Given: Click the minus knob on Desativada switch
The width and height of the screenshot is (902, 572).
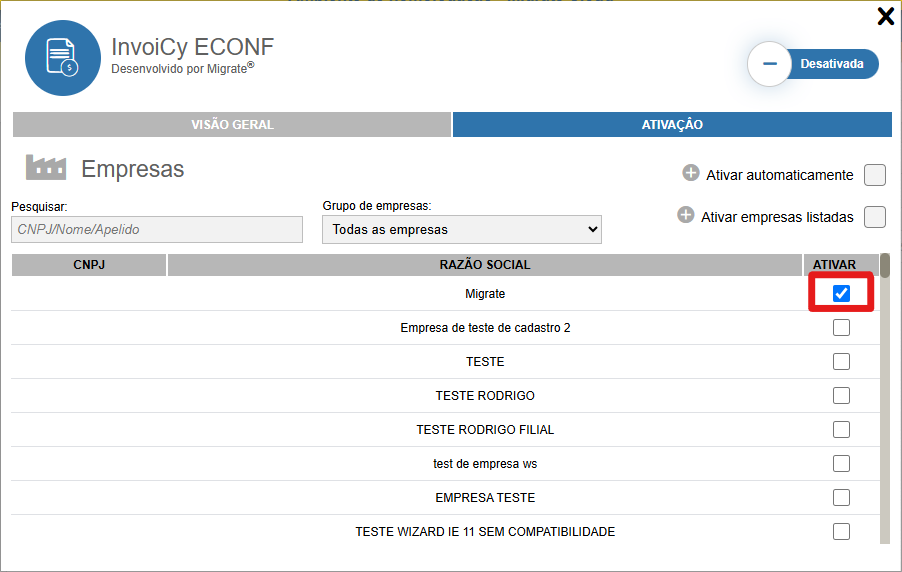Looking at the screenshot, I should tap(770, 64).
